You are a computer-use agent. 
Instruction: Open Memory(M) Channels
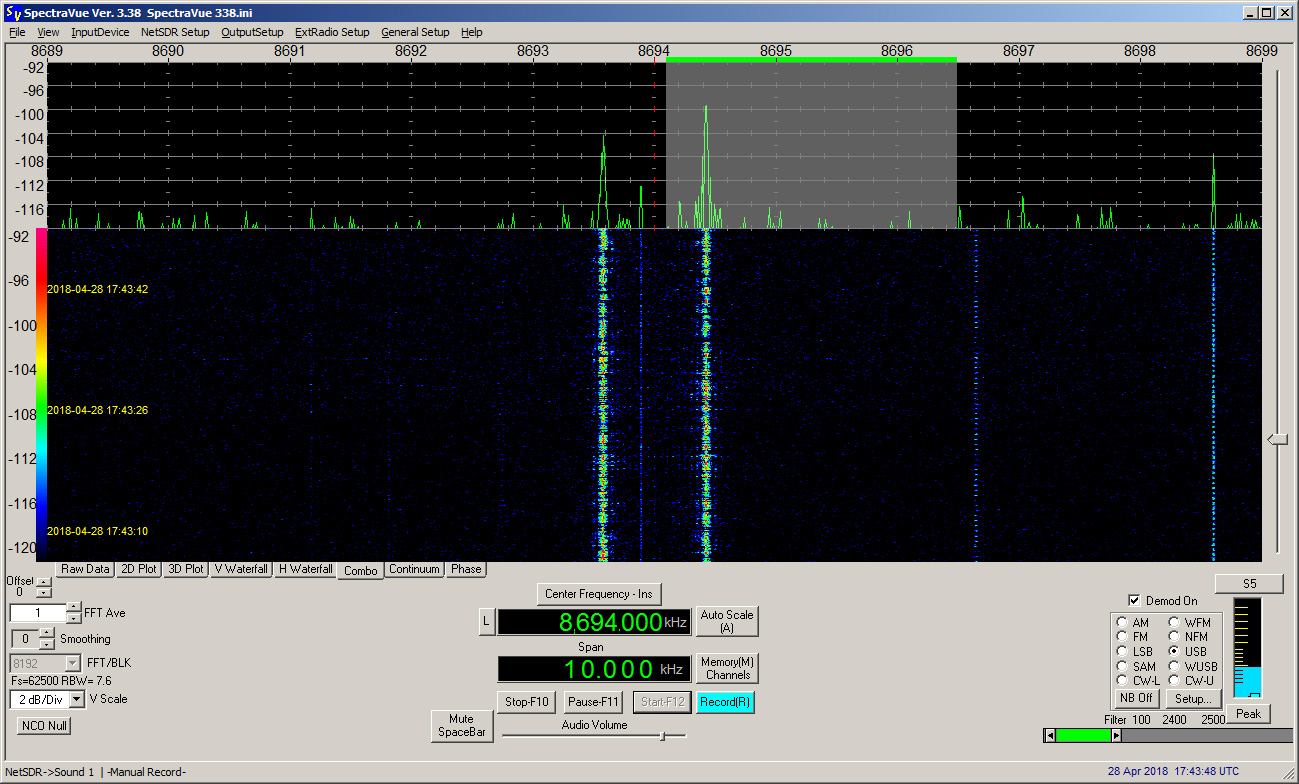coord(727,668)
